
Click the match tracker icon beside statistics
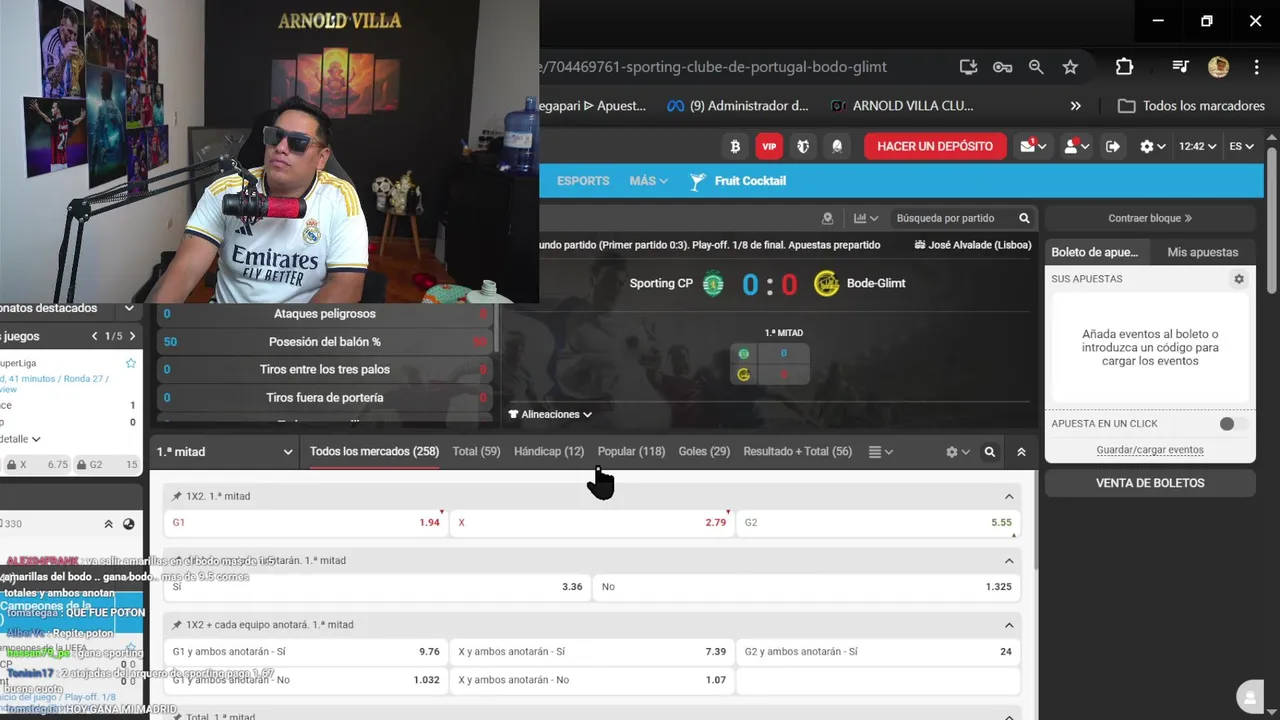(x=827, y=218)
